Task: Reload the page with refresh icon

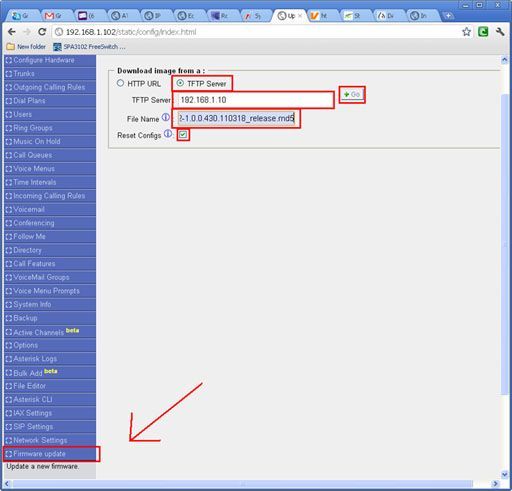Action: coord(42,32)
